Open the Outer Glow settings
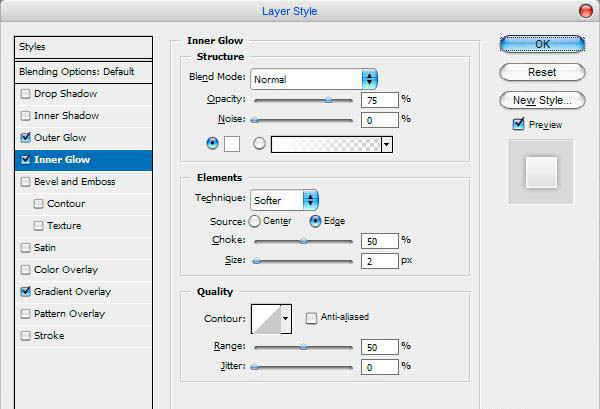 tap(60, 138)
